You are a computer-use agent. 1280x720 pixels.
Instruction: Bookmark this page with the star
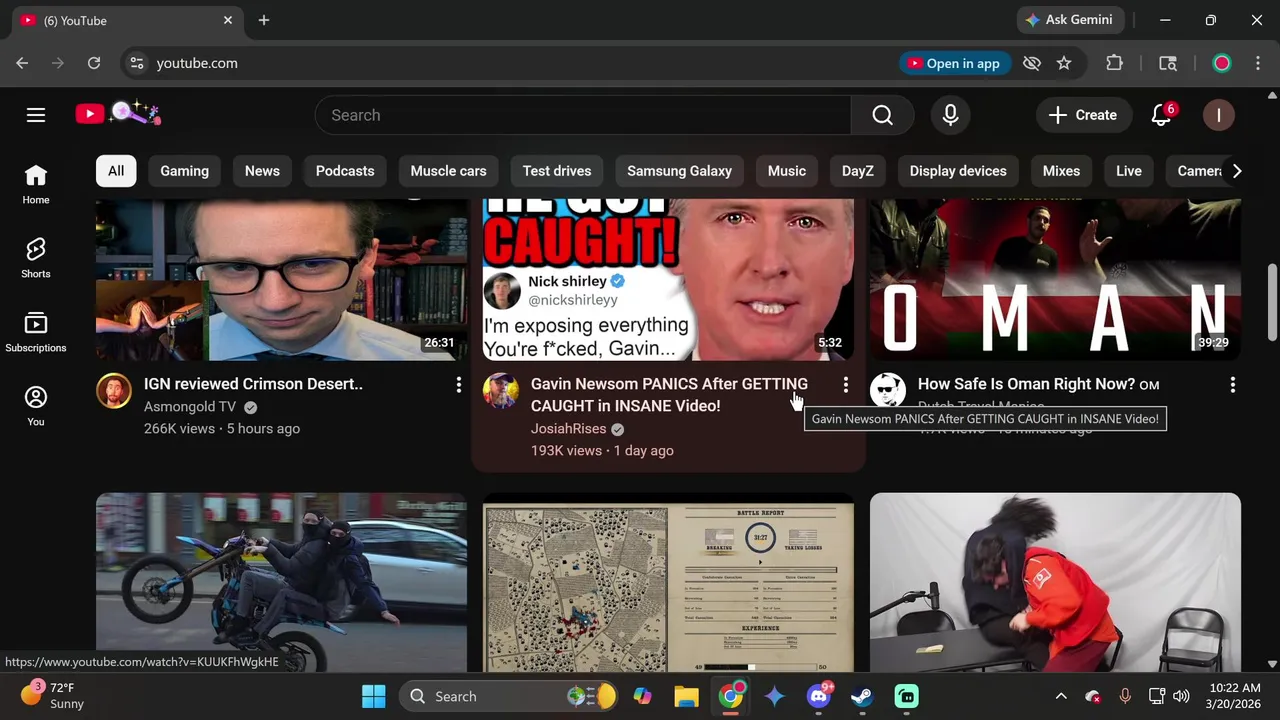[x=1064, y=63]
